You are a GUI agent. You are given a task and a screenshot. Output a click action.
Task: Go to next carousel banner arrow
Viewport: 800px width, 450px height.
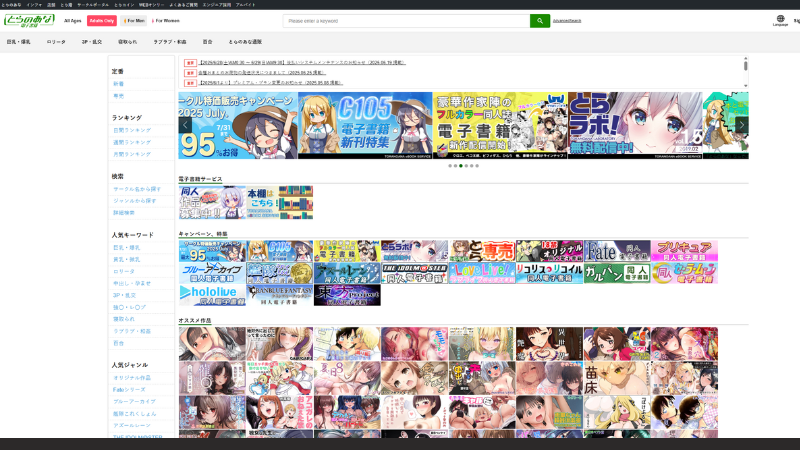741,125
